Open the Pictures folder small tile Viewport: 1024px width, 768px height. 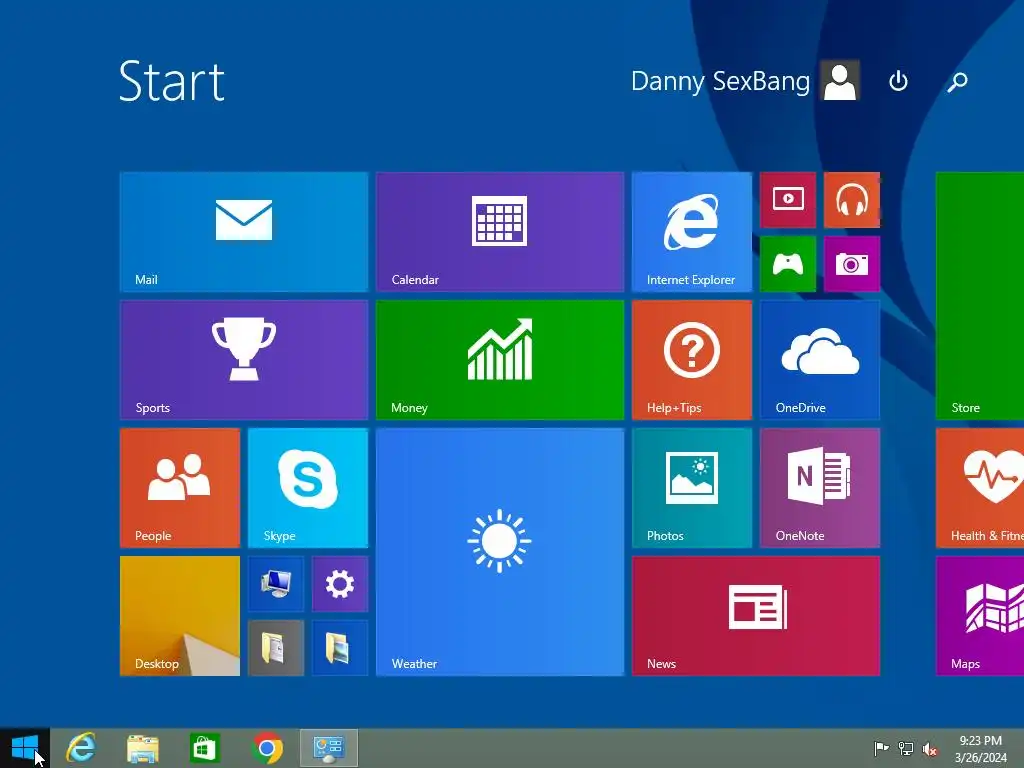(340, 648)
